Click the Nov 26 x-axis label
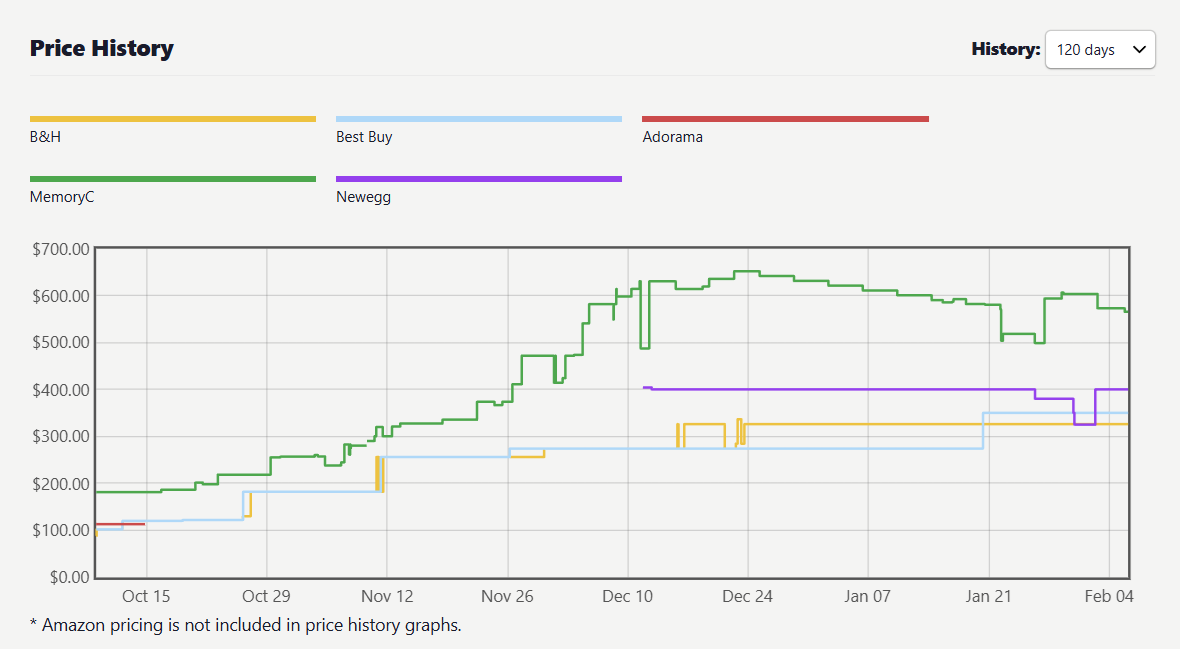 point(507,596)
